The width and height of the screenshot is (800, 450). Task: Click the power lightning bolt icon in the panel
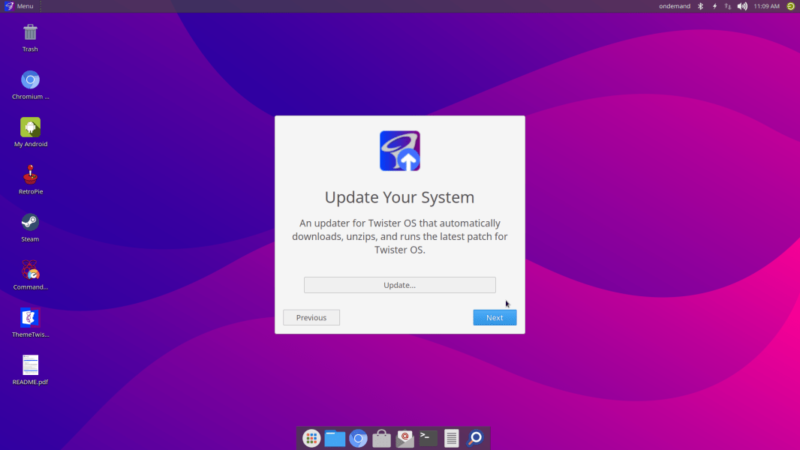tap(714, 6)
